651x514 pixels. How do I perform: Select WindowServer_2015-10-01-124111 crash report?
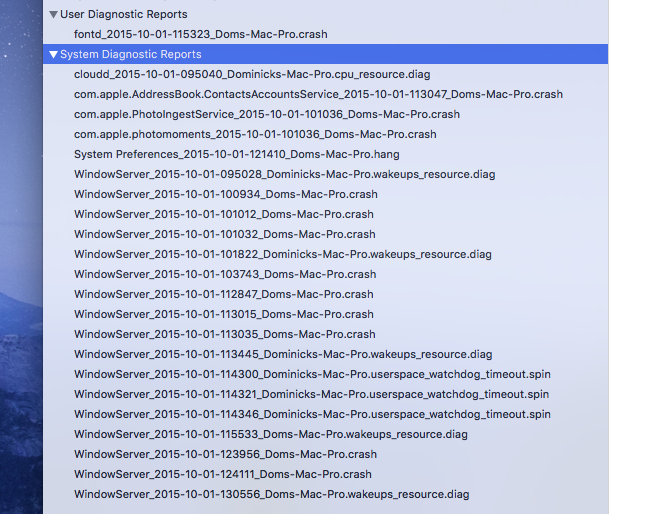(223, 474)
